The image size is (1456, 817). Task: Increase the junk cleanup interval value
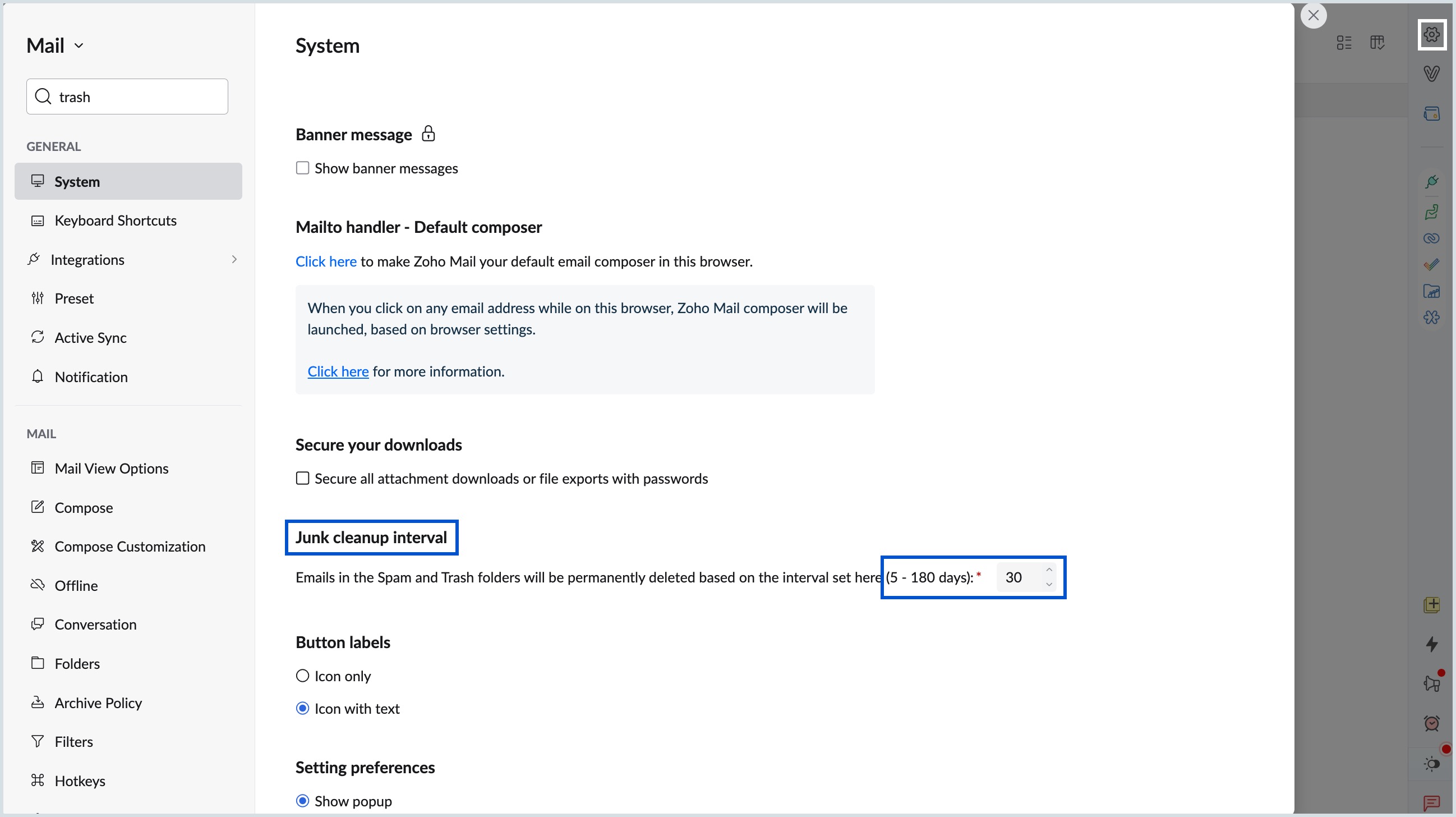click(x=1049, y=570)
